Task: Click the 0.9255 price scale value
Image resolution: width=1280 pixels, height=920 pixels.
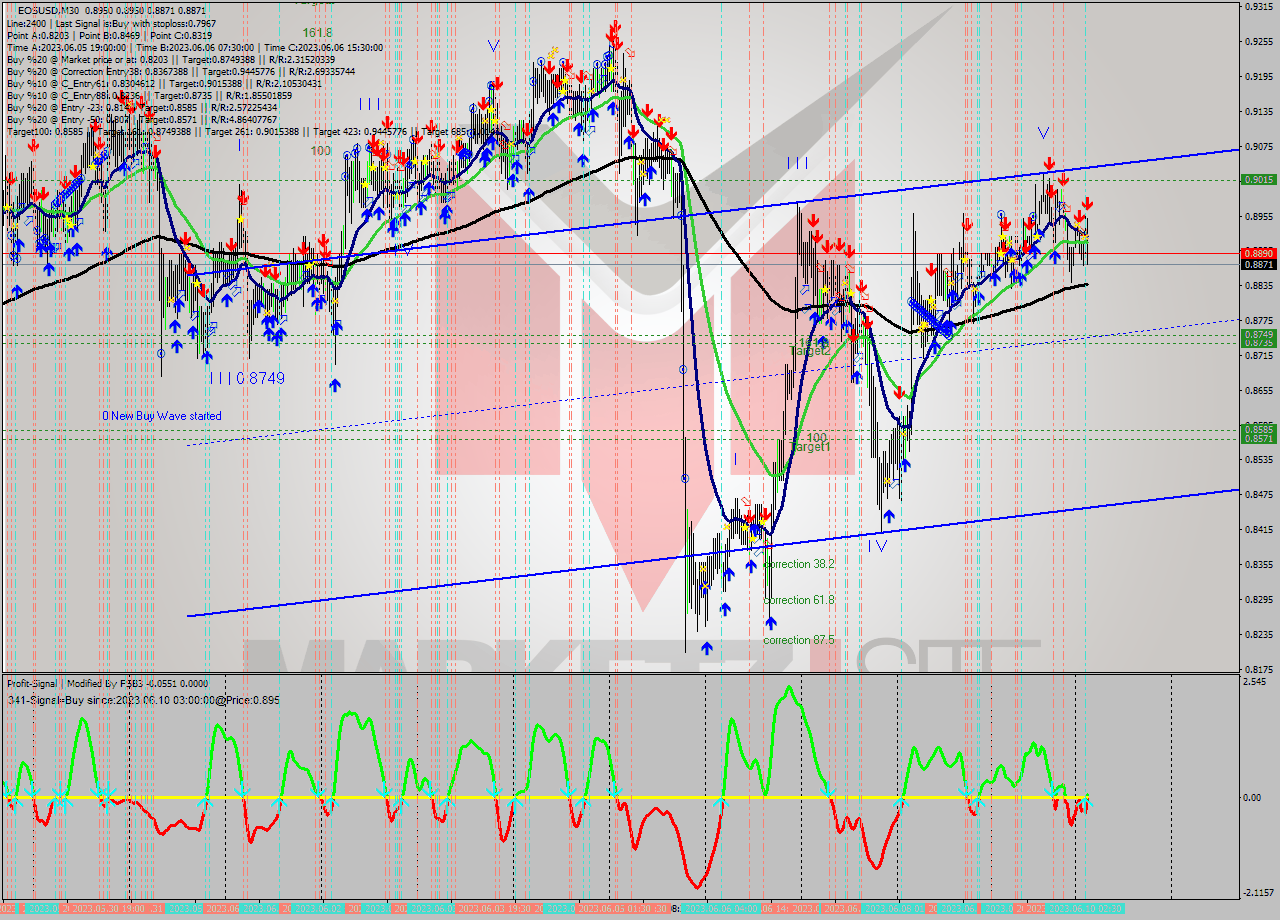Action: point(1258,42)
